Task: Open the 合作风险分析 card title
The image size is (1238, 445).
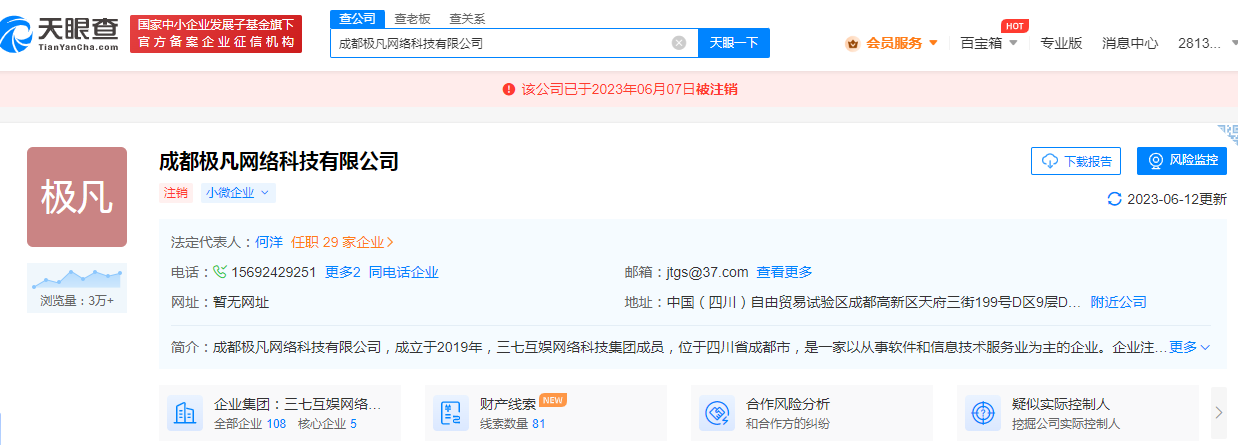Action: [x=788, y=404]
